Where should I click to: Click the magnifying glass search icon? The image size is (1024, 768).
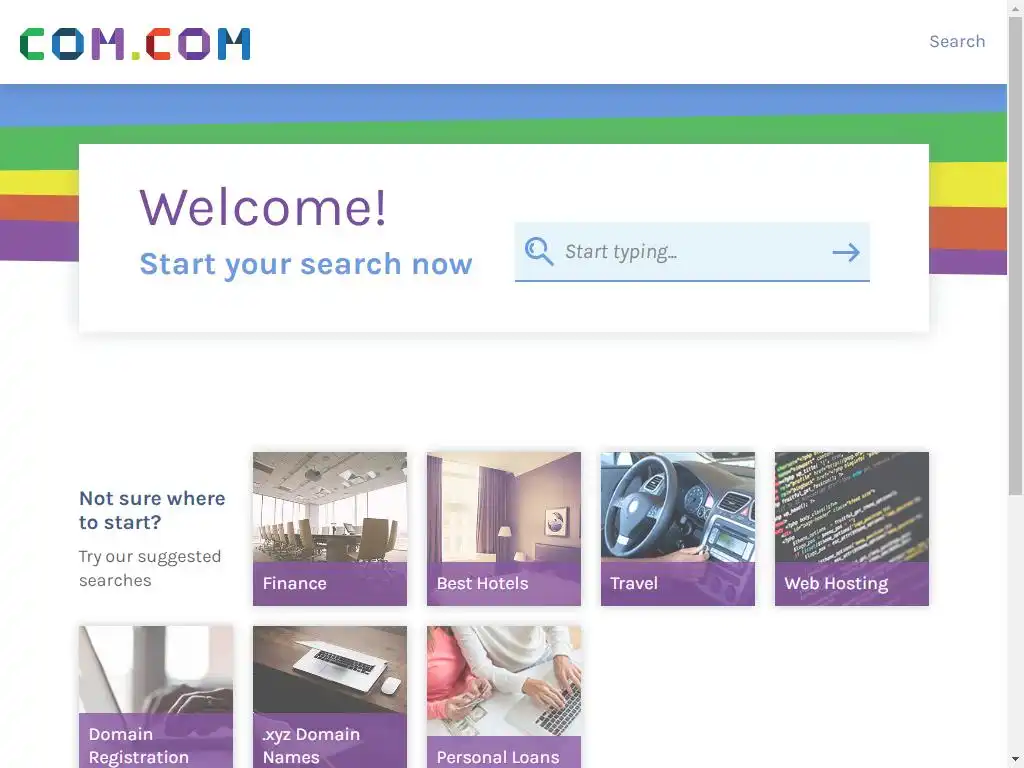(539, 251)
